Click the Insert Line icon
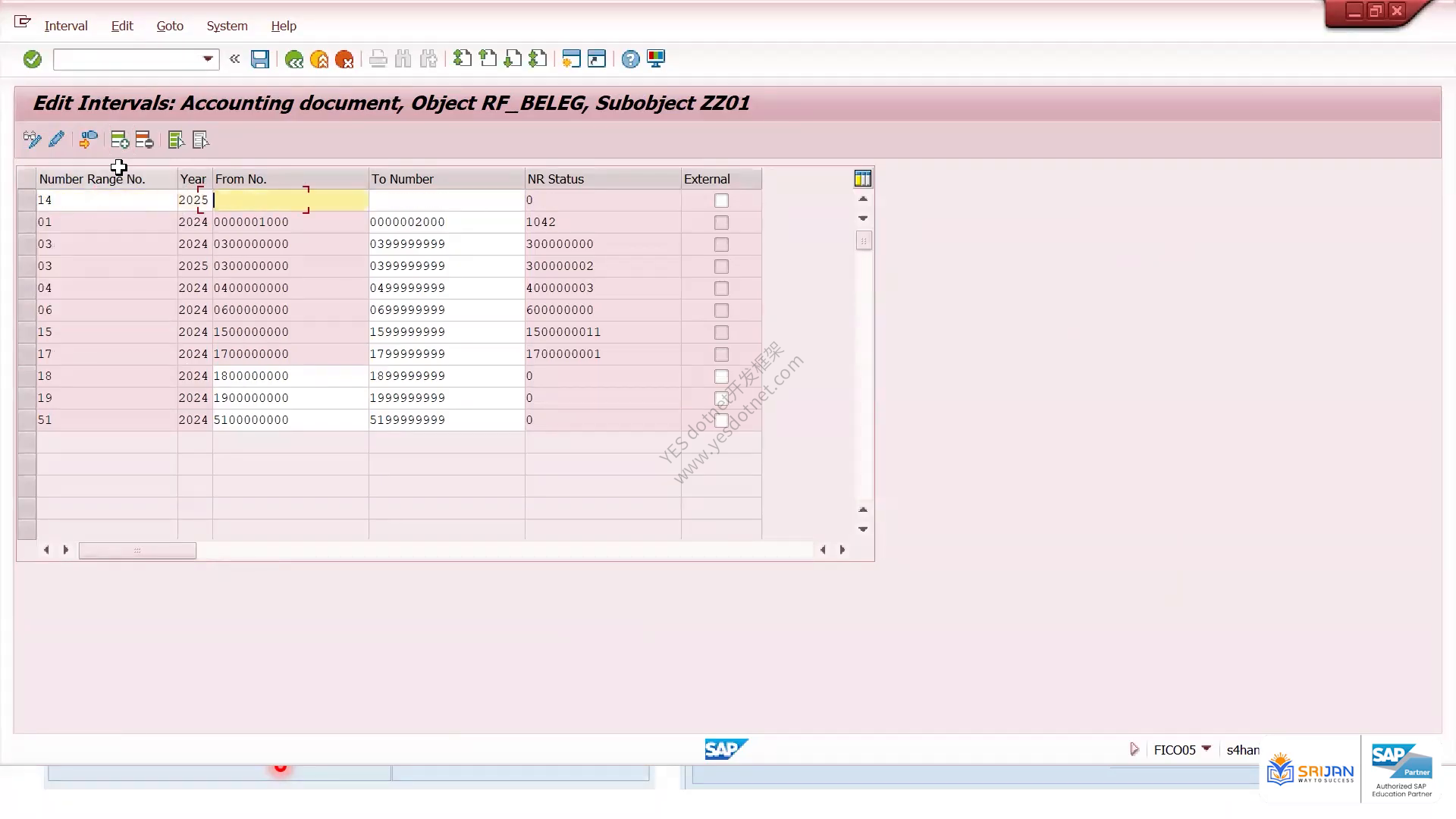 pos(120,140)
